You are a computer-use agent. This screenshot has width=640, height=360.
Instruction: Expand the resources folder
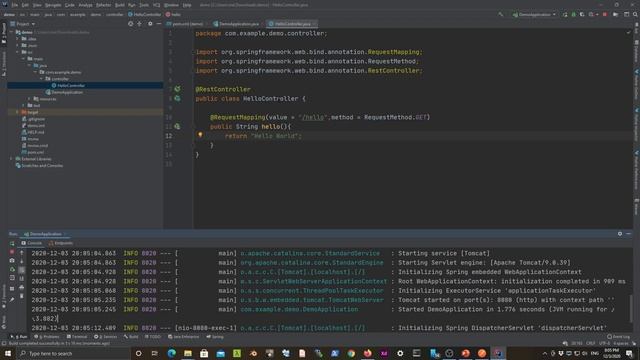(29, 99)
